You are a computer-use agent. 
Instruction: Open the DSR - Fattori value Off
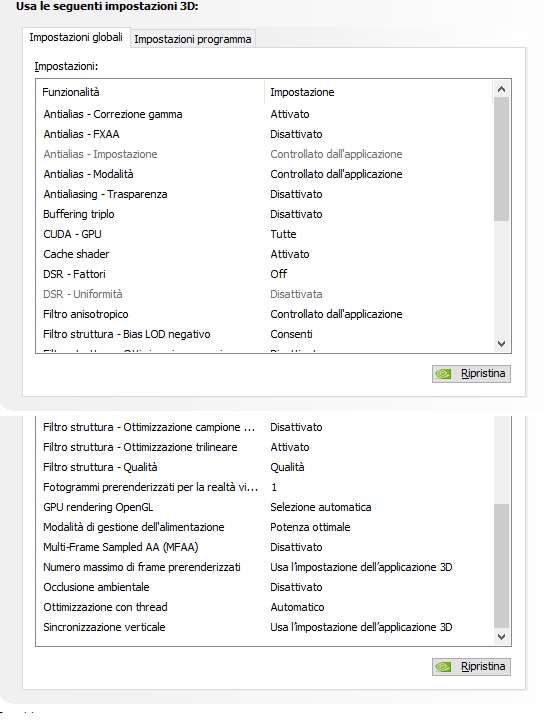click(279, 274)
